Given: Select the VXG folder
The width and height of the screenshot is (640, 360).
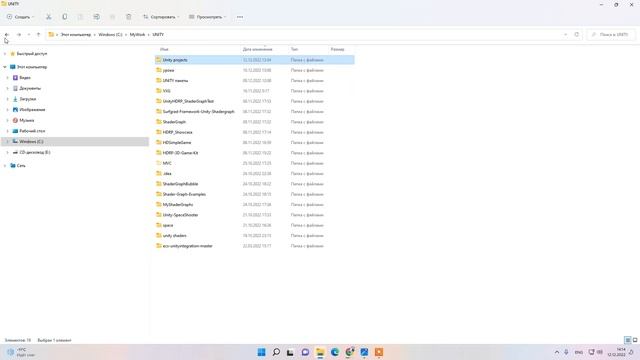Looking at the screenshot, I should [x=167, y=91].
